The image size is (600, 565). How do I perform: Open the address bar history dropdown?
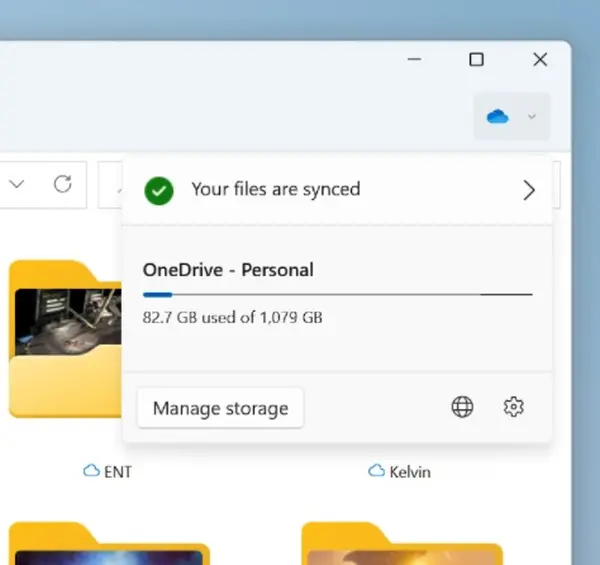[17, 184]
